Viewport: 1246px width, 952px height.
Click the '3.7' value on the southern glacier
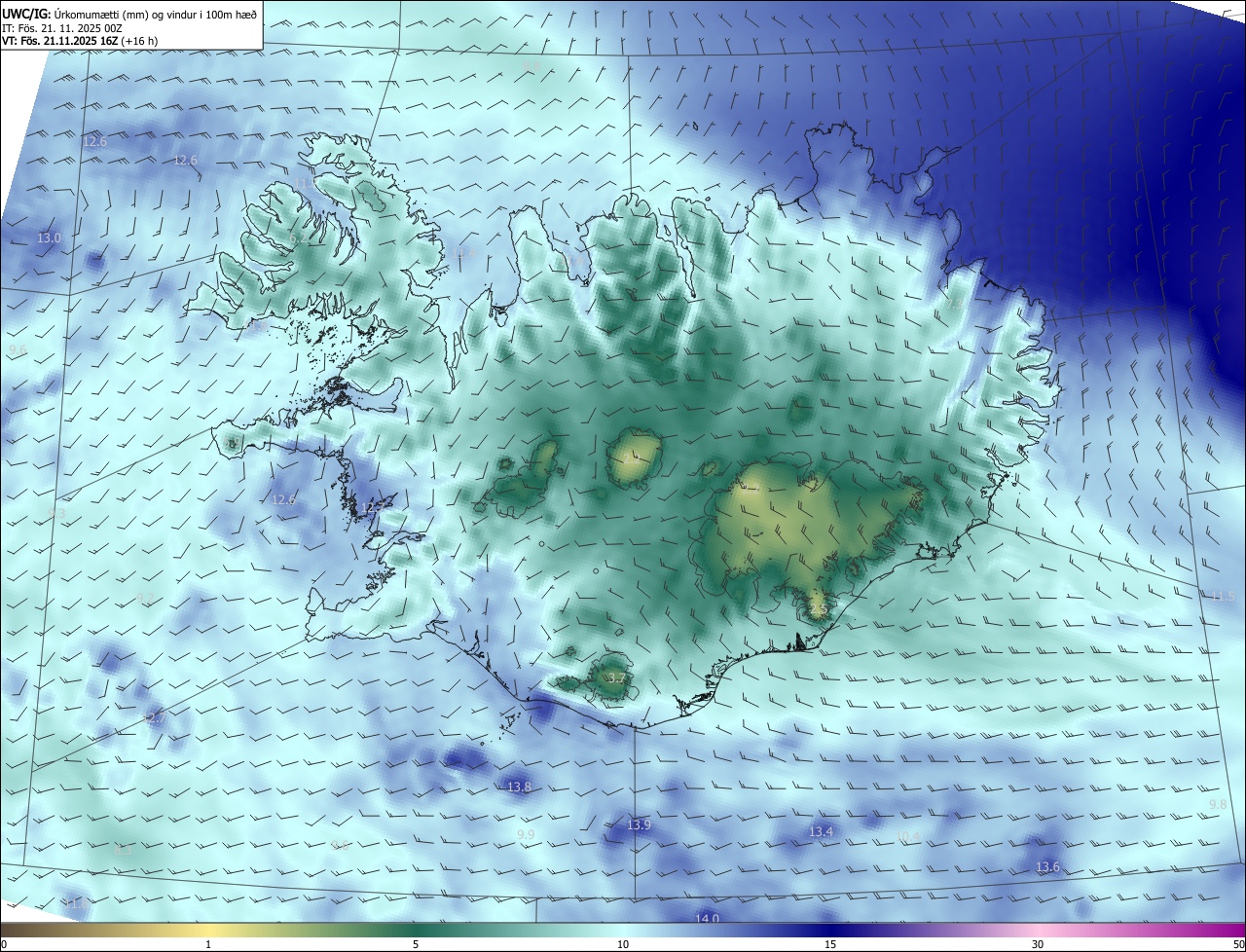(x=615, y=678)
